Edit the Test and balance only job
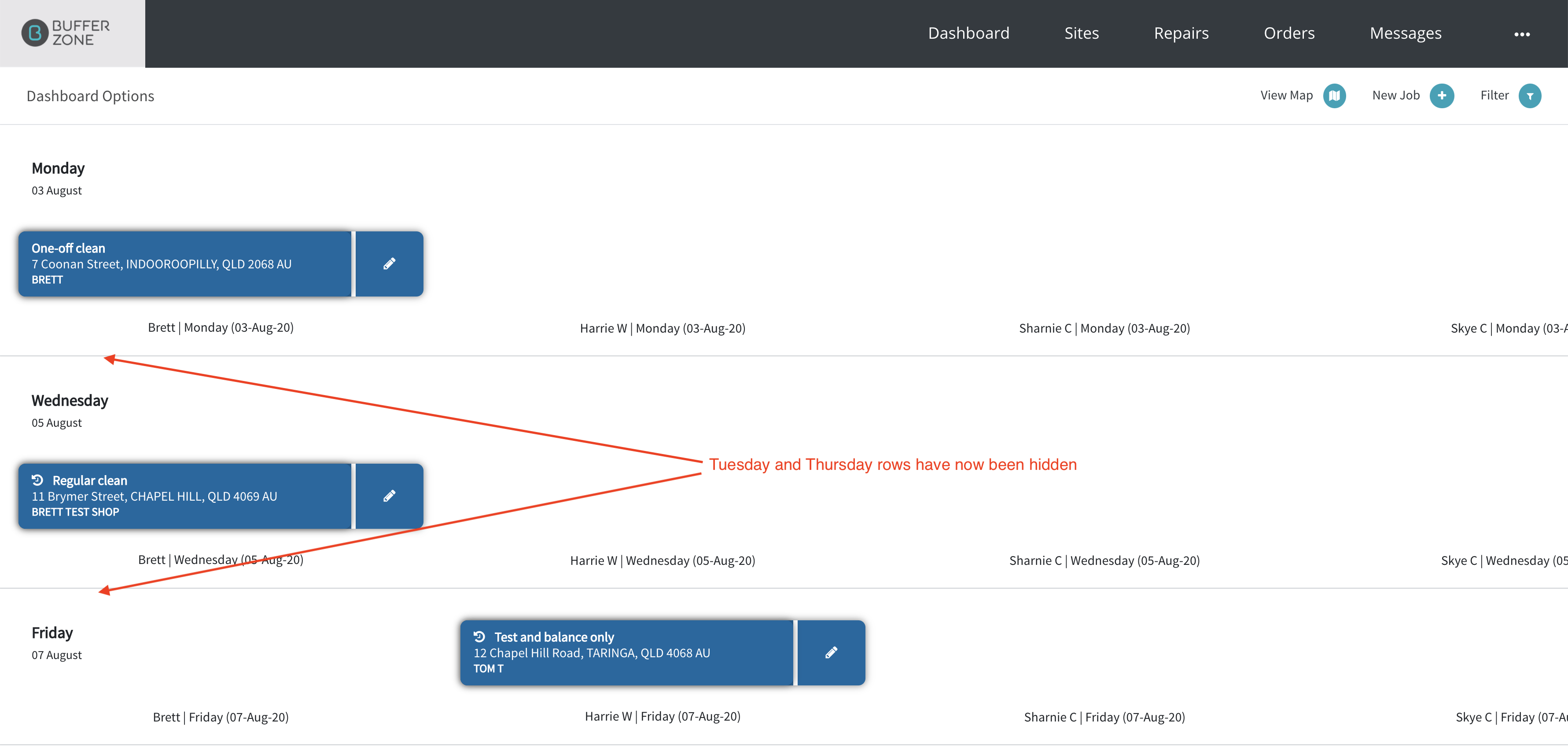The height and width of the screenshot is (747, 1568). [831, 653]
